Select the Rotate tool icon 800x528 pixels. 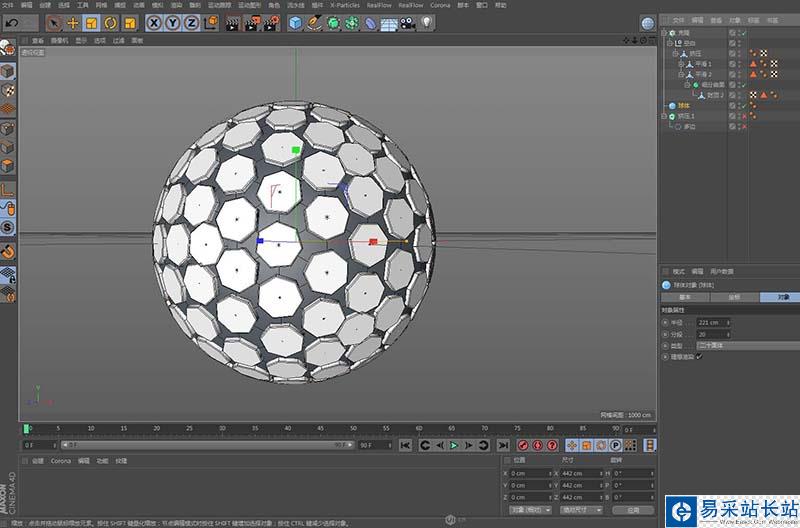coord(110,22)
